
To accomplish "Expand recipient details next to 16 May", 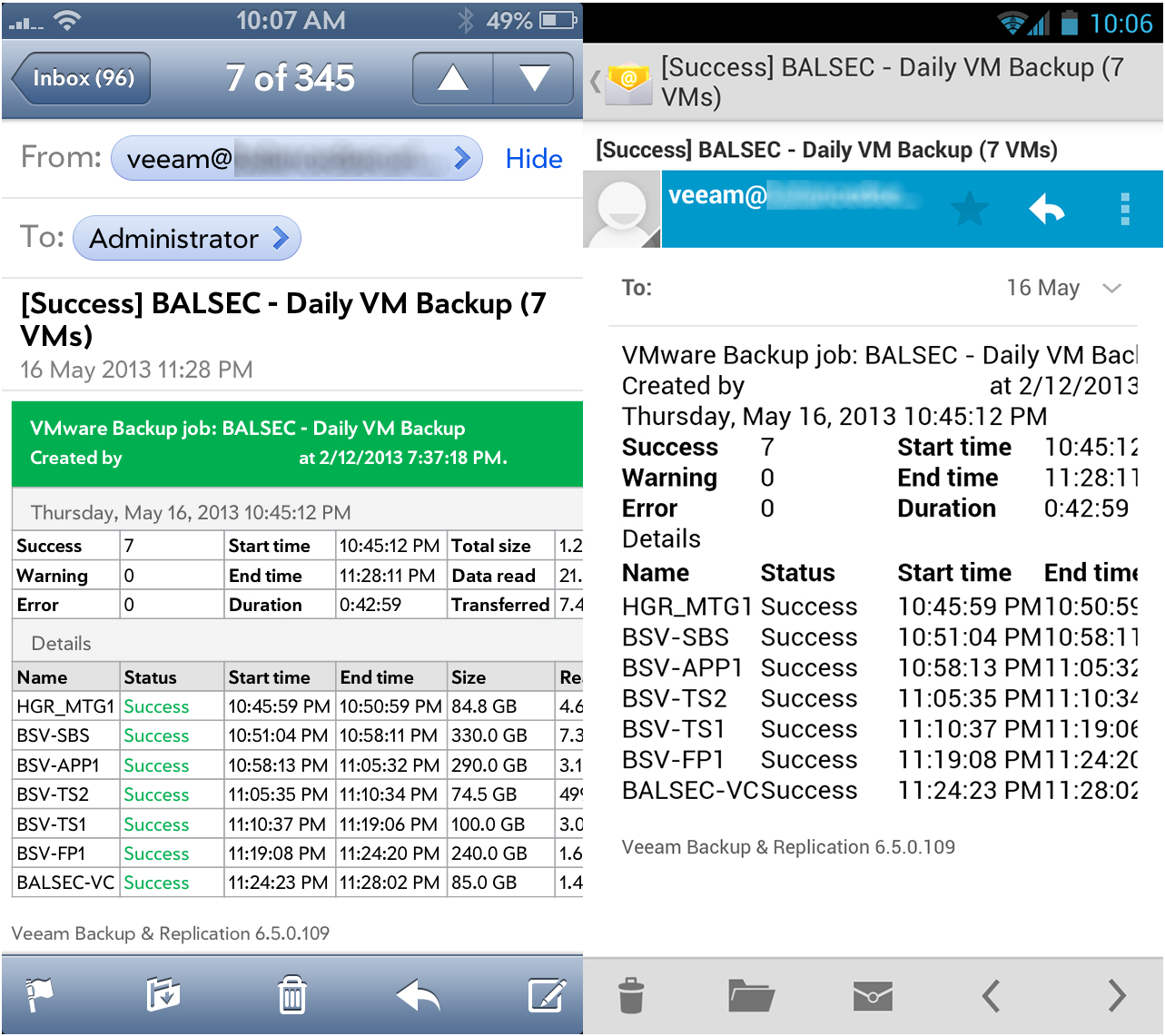I will (x=1111, y=288).
